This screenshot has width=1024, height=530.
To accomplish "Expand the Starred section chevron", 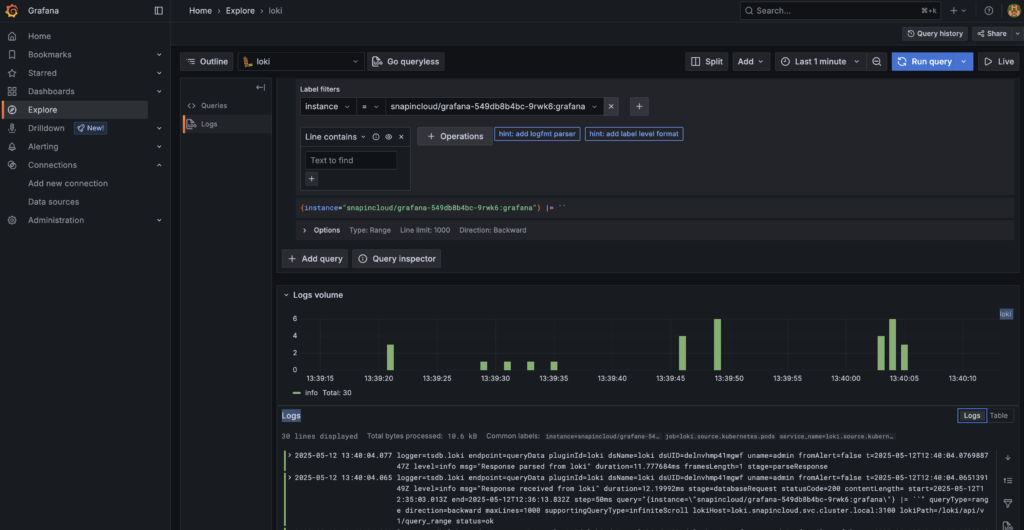I will (x=159, y=73).
